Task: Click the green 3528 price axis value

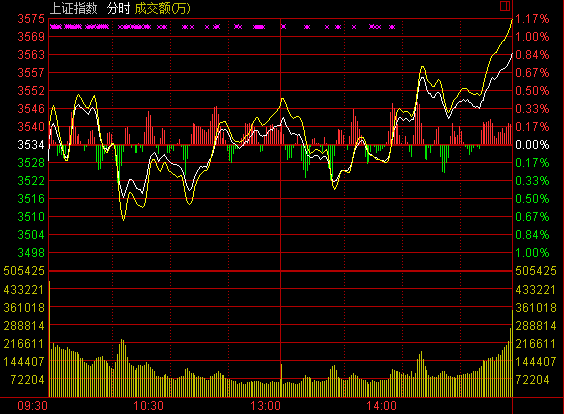Action: pos(31,163)
